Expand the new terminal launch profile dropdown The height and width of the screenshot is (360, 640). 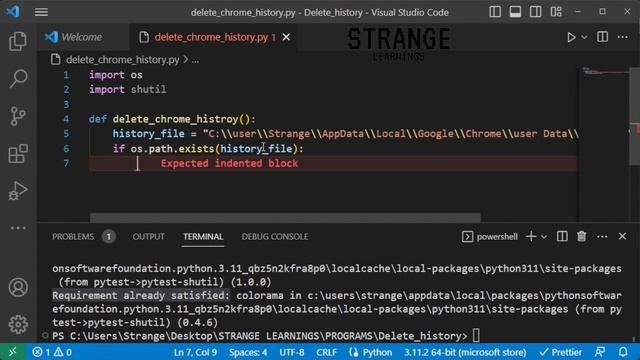(x=544, y=237)
